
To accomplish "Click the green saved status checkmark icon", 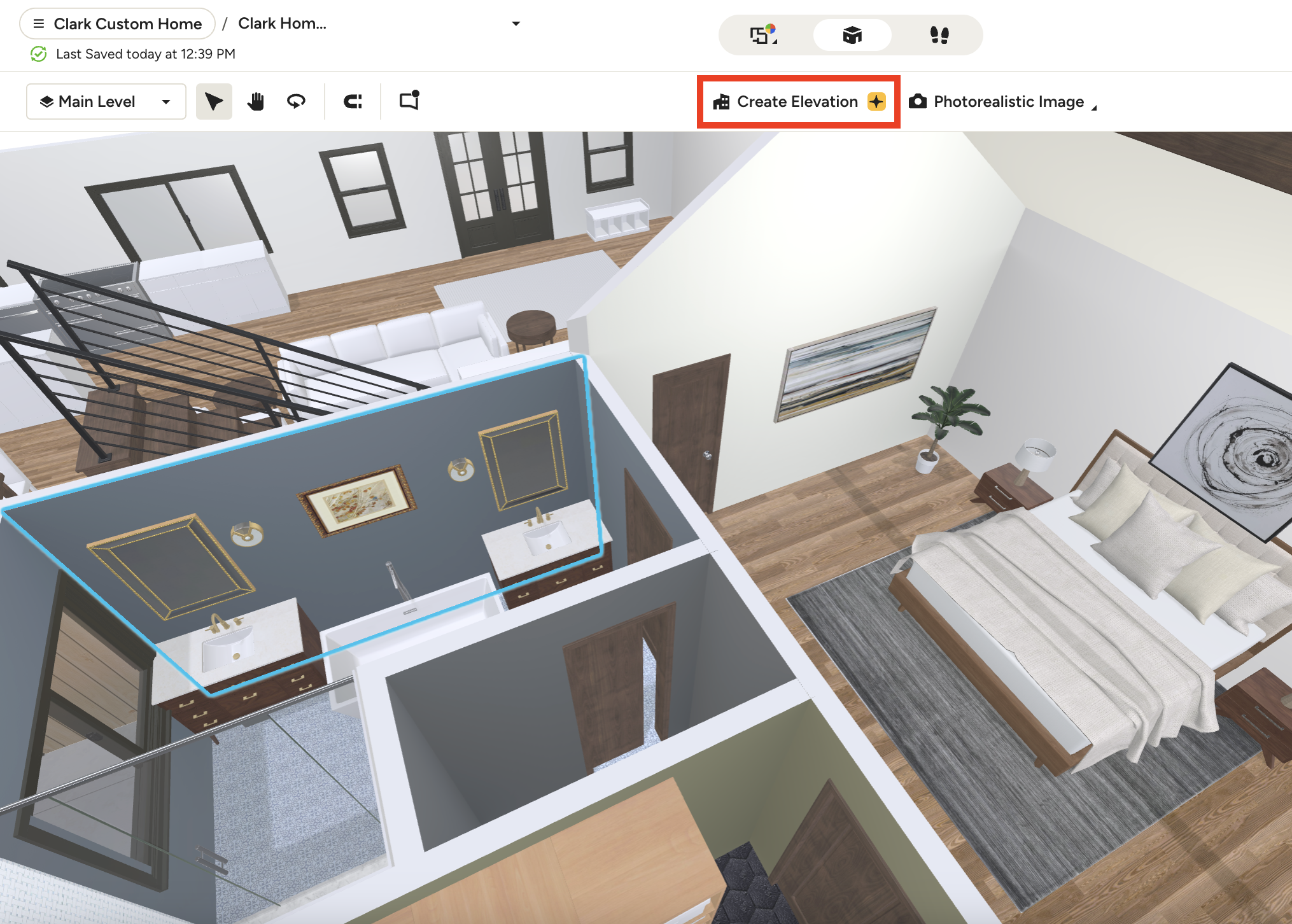I will [x=38, y=54].
